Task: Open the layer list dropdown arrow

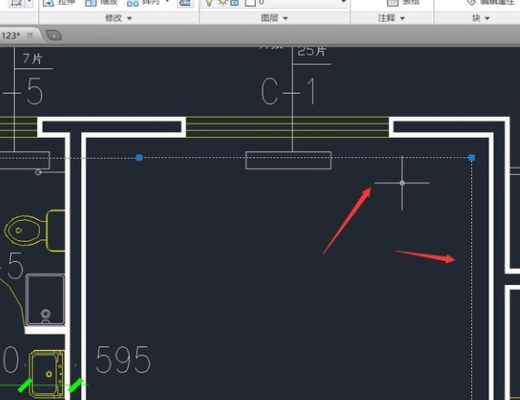Action: [343, 2]
